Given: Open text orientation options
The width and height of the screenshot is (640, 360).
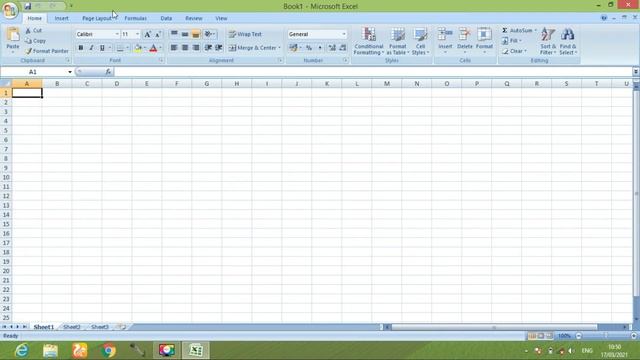Looking at the screenshot, I should (209, 34).
